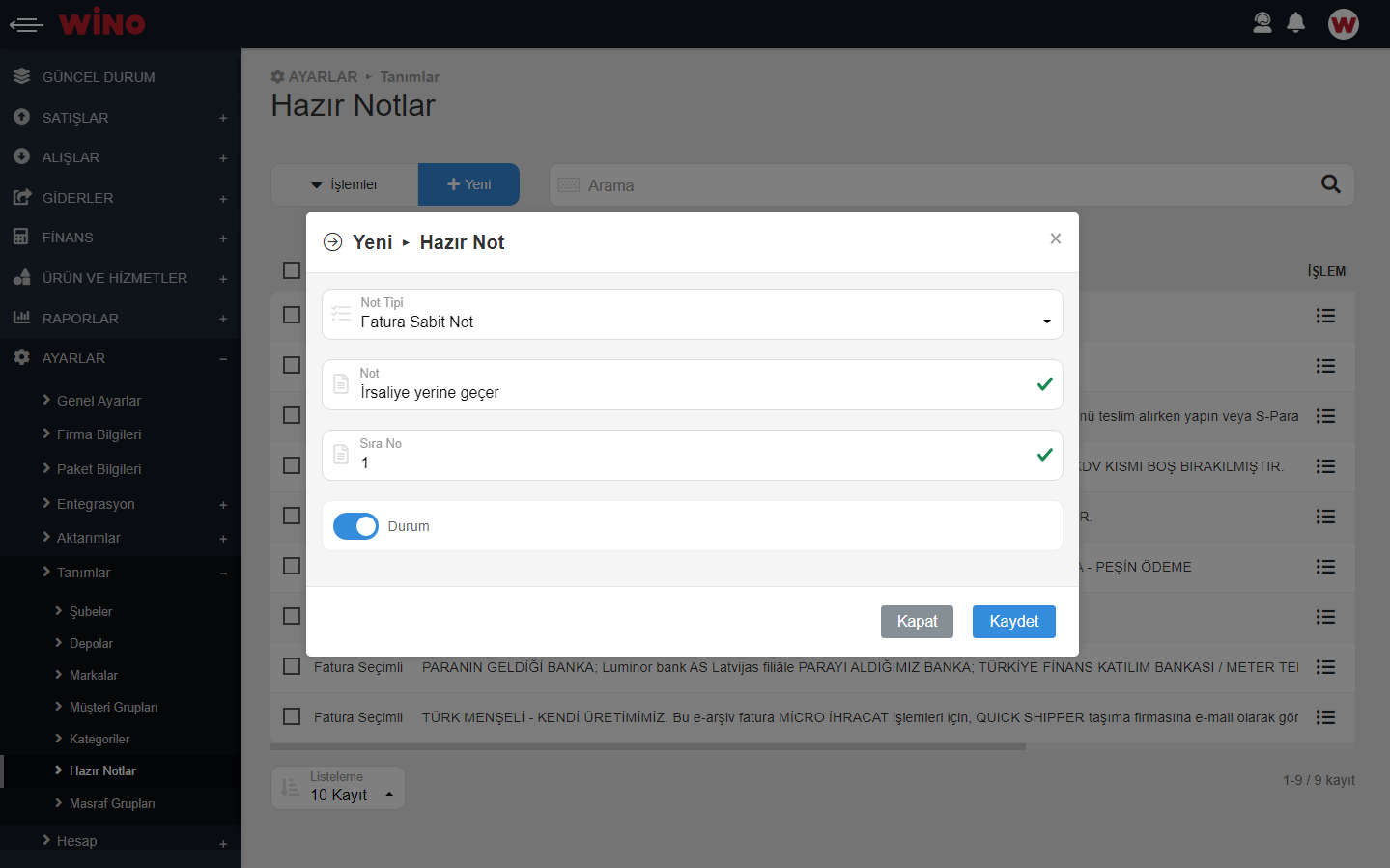Collapse sidebar using hamburger arrow icon
The width and height of the screenshot is (1390, 868).
[x=26, y=24]
